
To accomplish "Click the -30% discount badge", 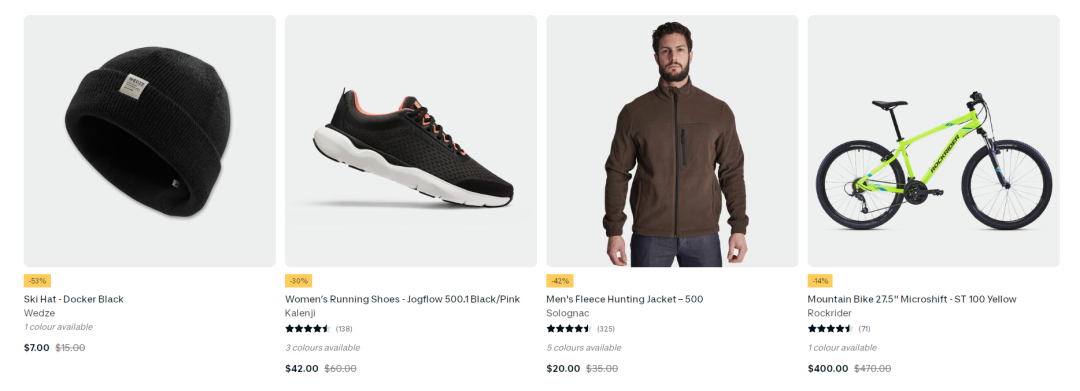I will click(298, 281).
